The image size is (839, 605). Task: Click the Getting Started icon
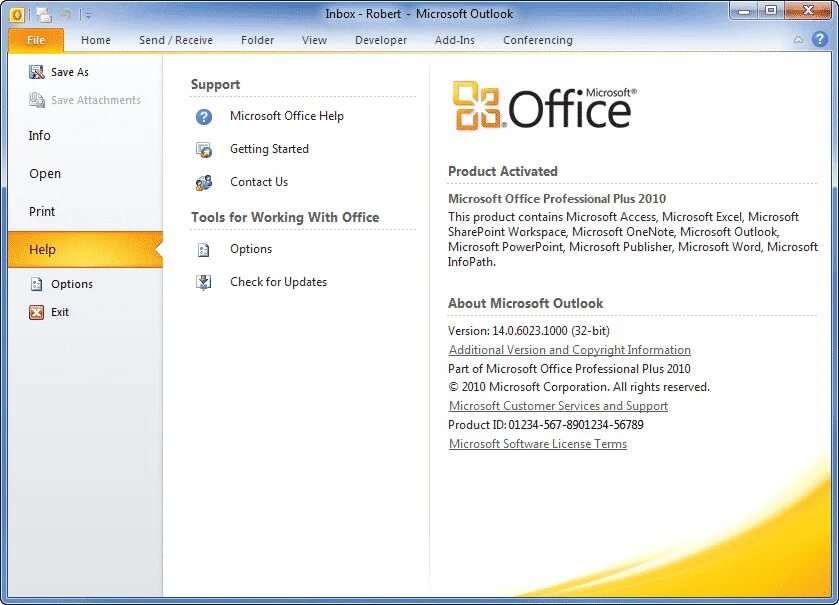coord(204,150)
